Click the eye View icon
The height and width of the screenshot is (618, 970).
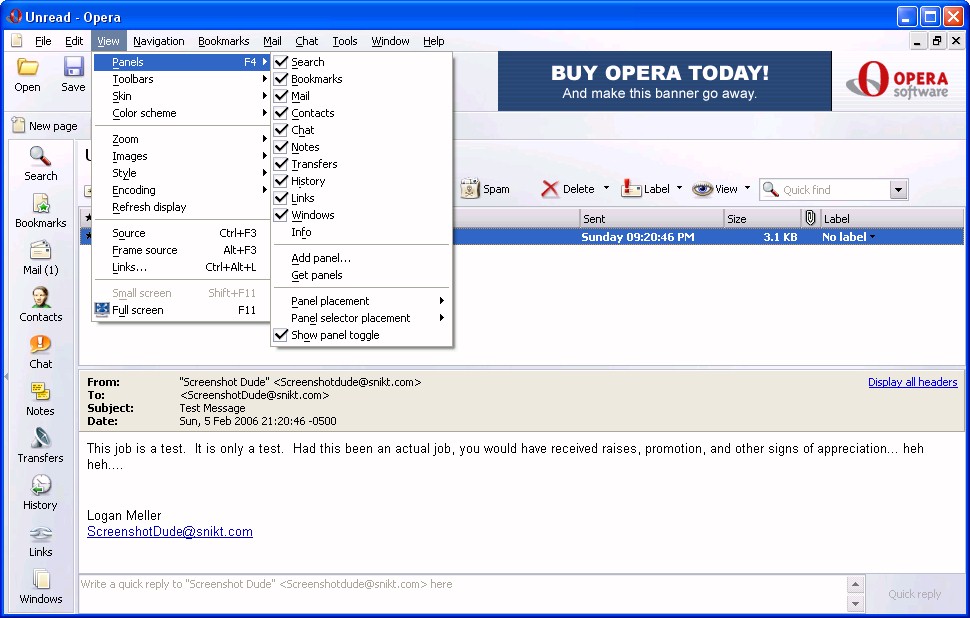click(x=702, y=189)
